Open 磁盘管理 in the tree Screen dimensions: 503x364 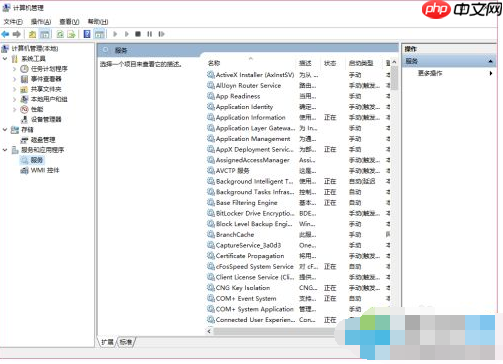click(43, 140)
